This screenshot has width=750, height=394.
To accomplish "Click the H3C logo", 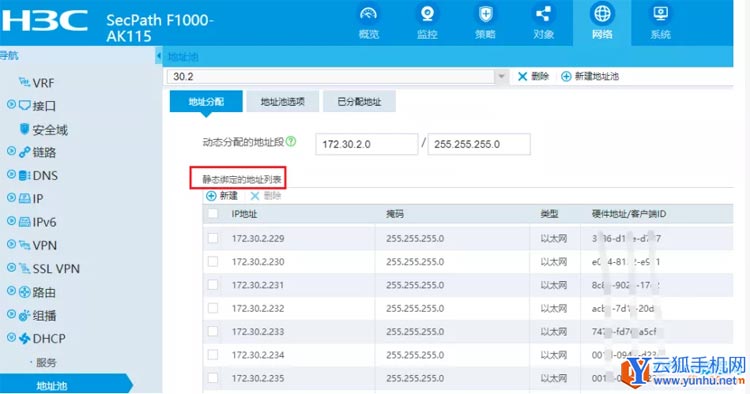I will click(44, 22).
